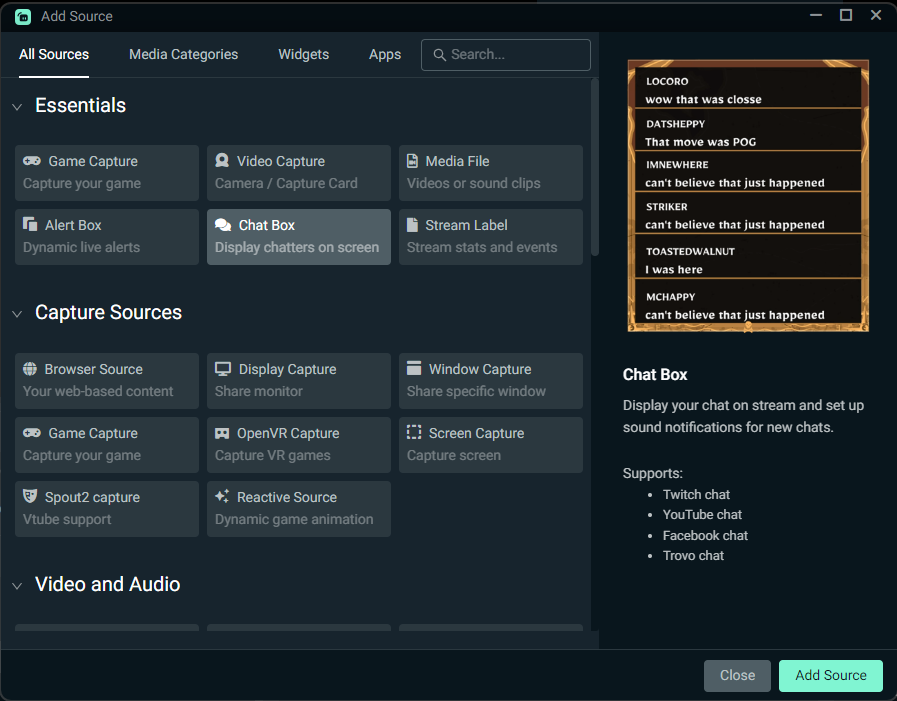The height and width of the screenshot is (701, 897).
Task: Select the Screen Capture source icon
Action: pos(413,433)
